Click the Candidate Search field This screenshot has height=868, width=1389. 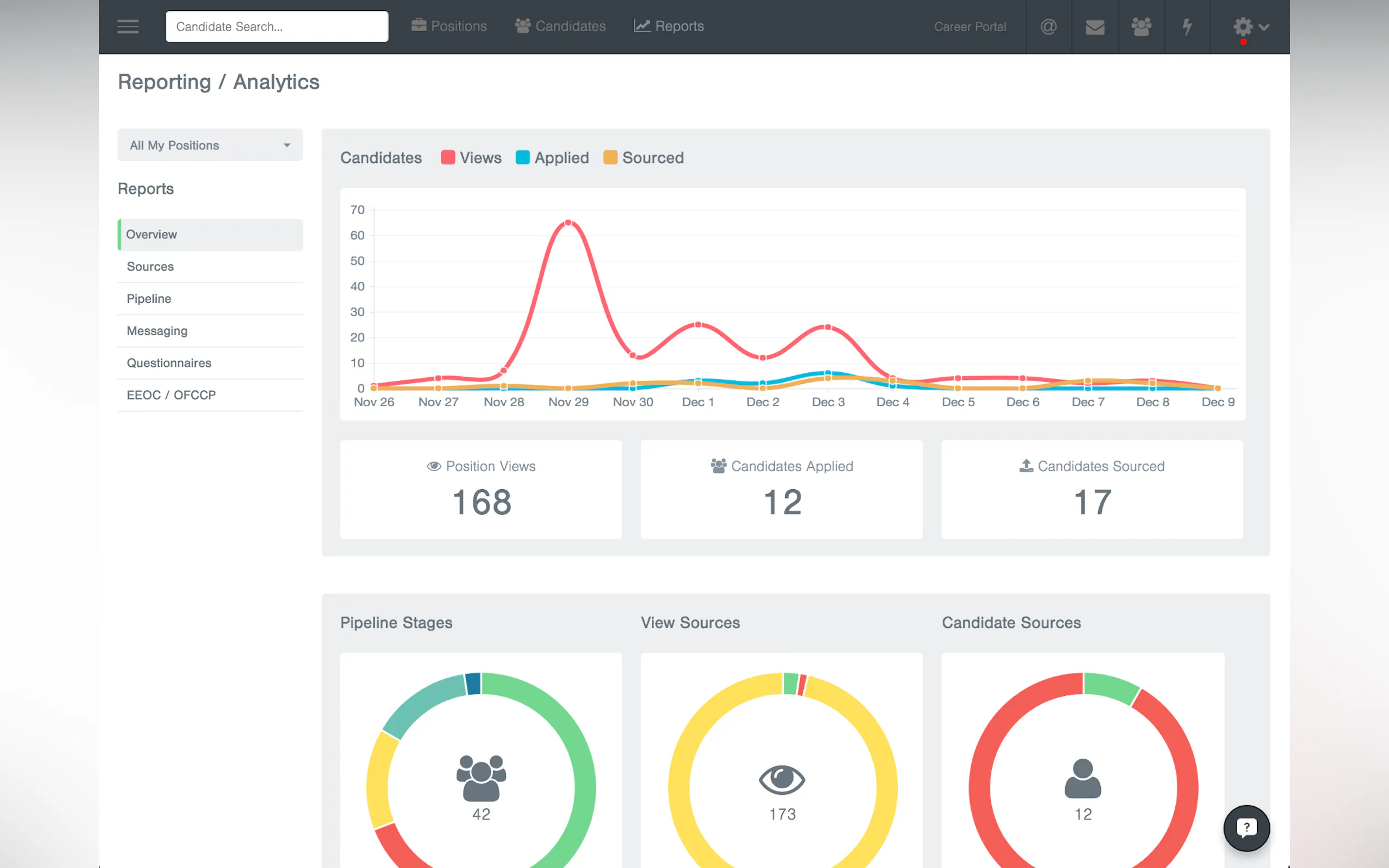(x=277, y=26)
